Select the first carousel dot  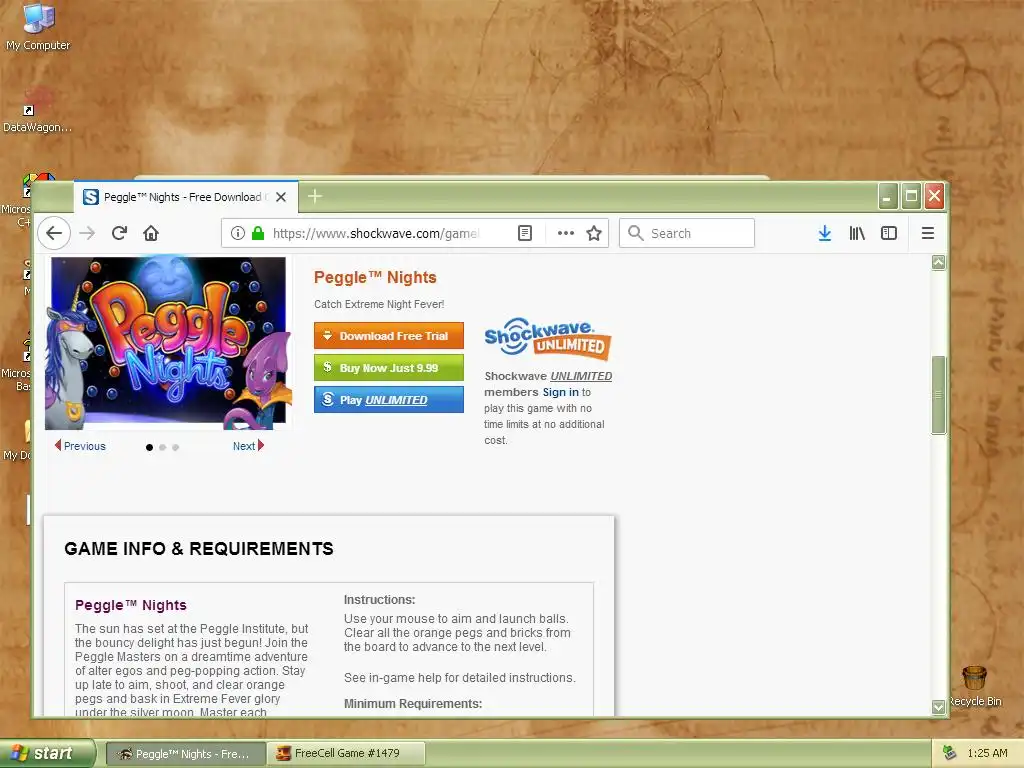pyautogui.click(x=150, y=447)
